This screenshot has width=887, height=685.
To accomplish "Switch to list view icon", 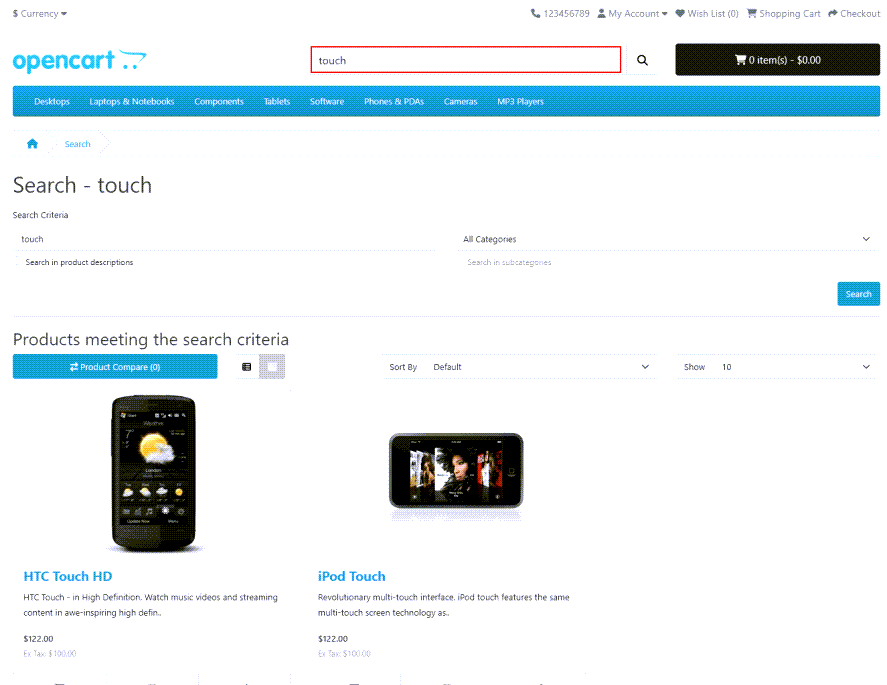I will (x=247, y=367).
